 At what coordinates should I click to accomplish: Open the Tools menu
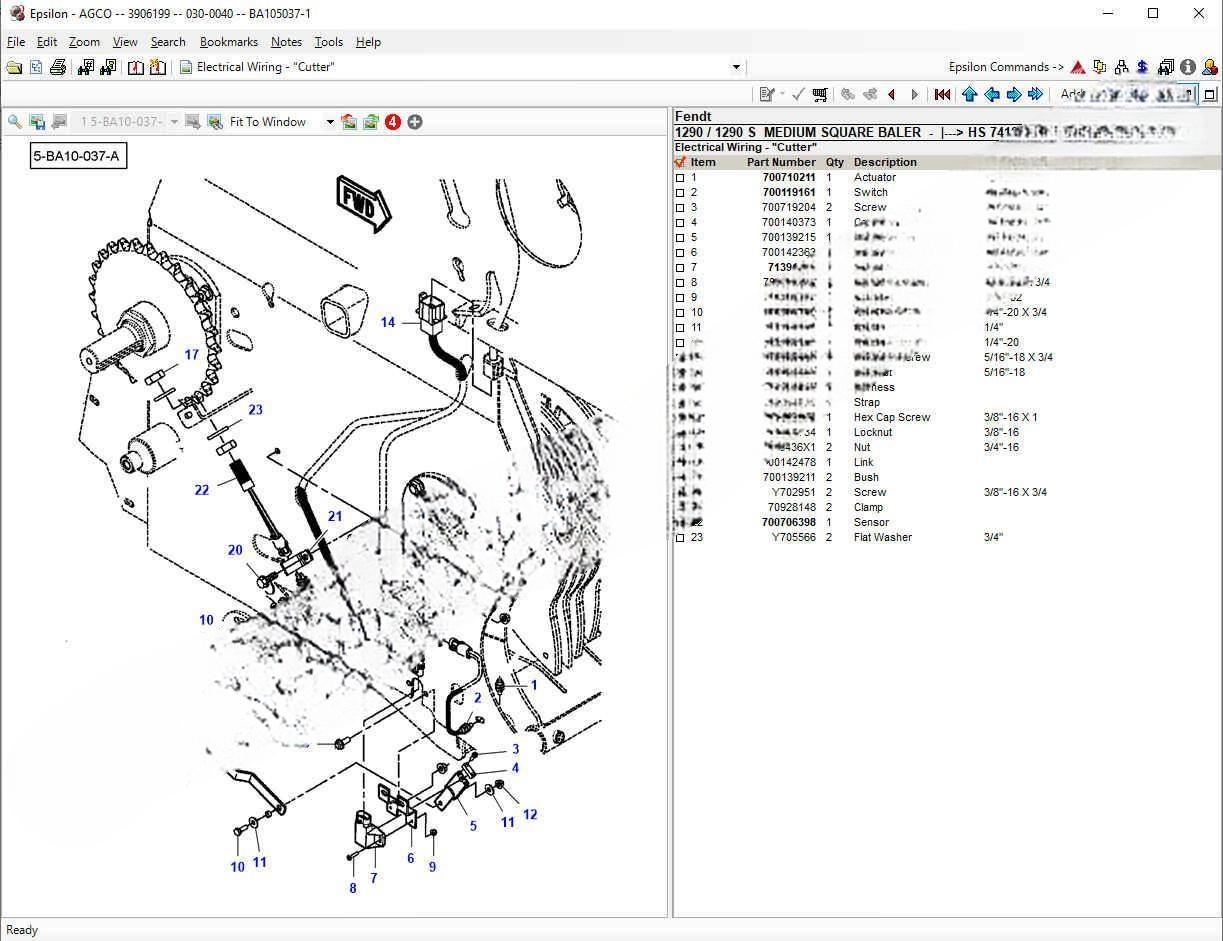pos(328,42)
